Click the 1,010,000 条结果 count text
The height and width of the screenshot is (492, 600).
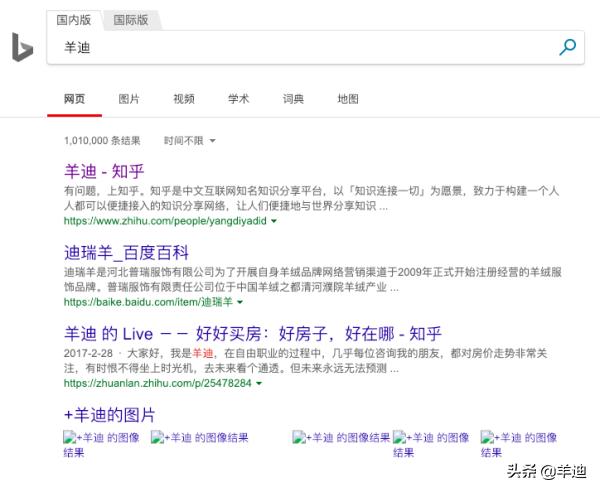[x=102, y=141]
